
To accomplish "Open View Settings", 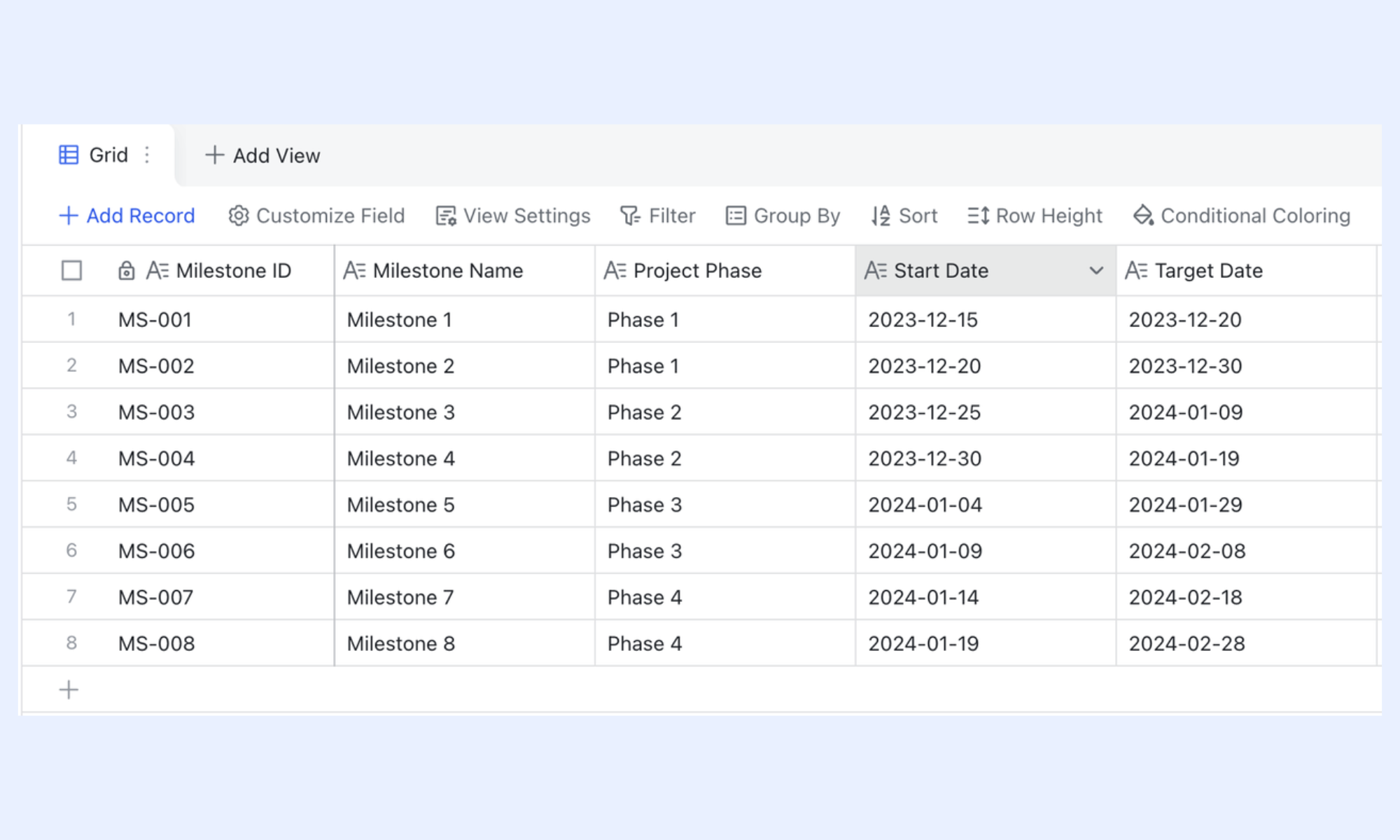I will 513,216.
